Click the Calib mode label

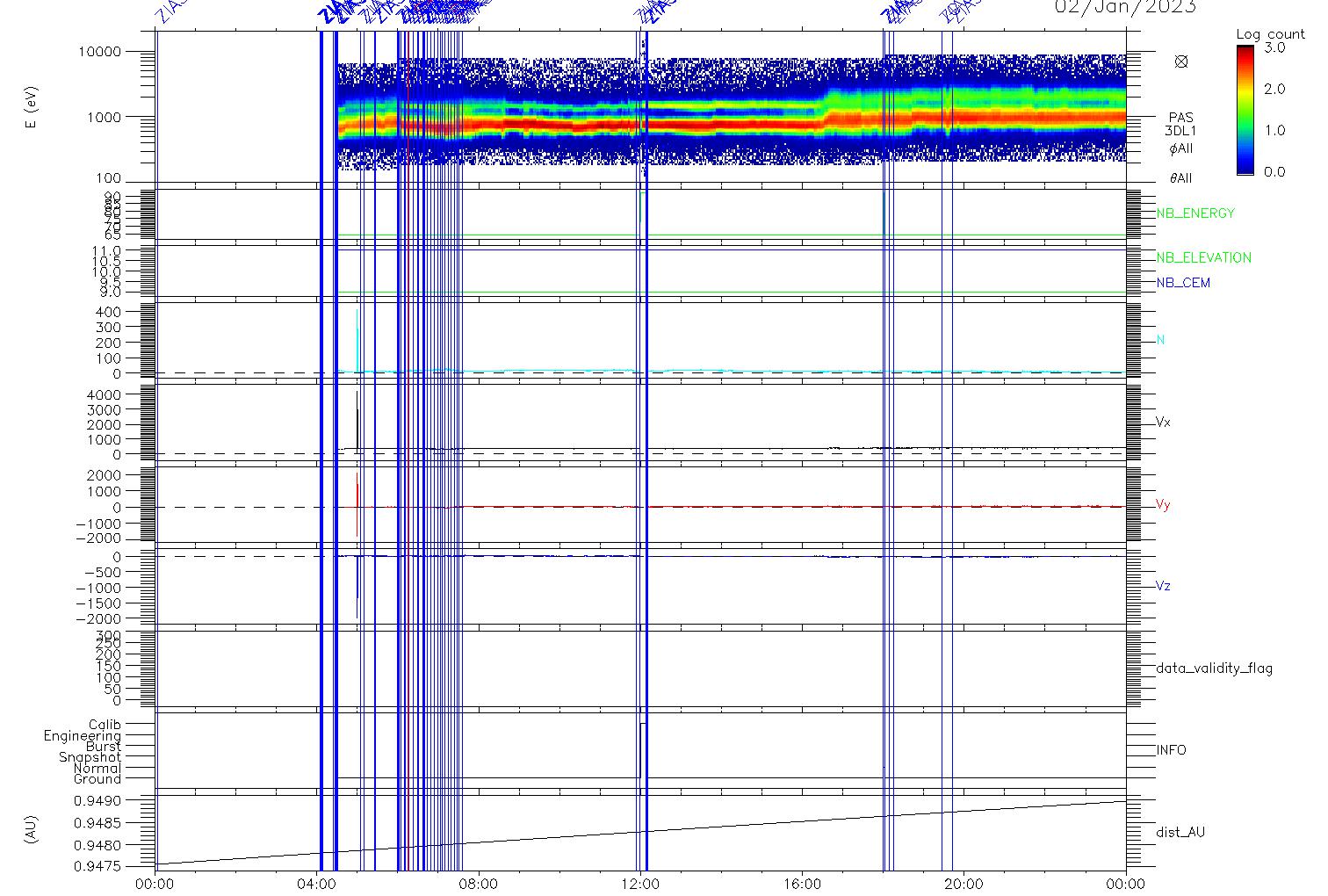click(x=105, y=725)
